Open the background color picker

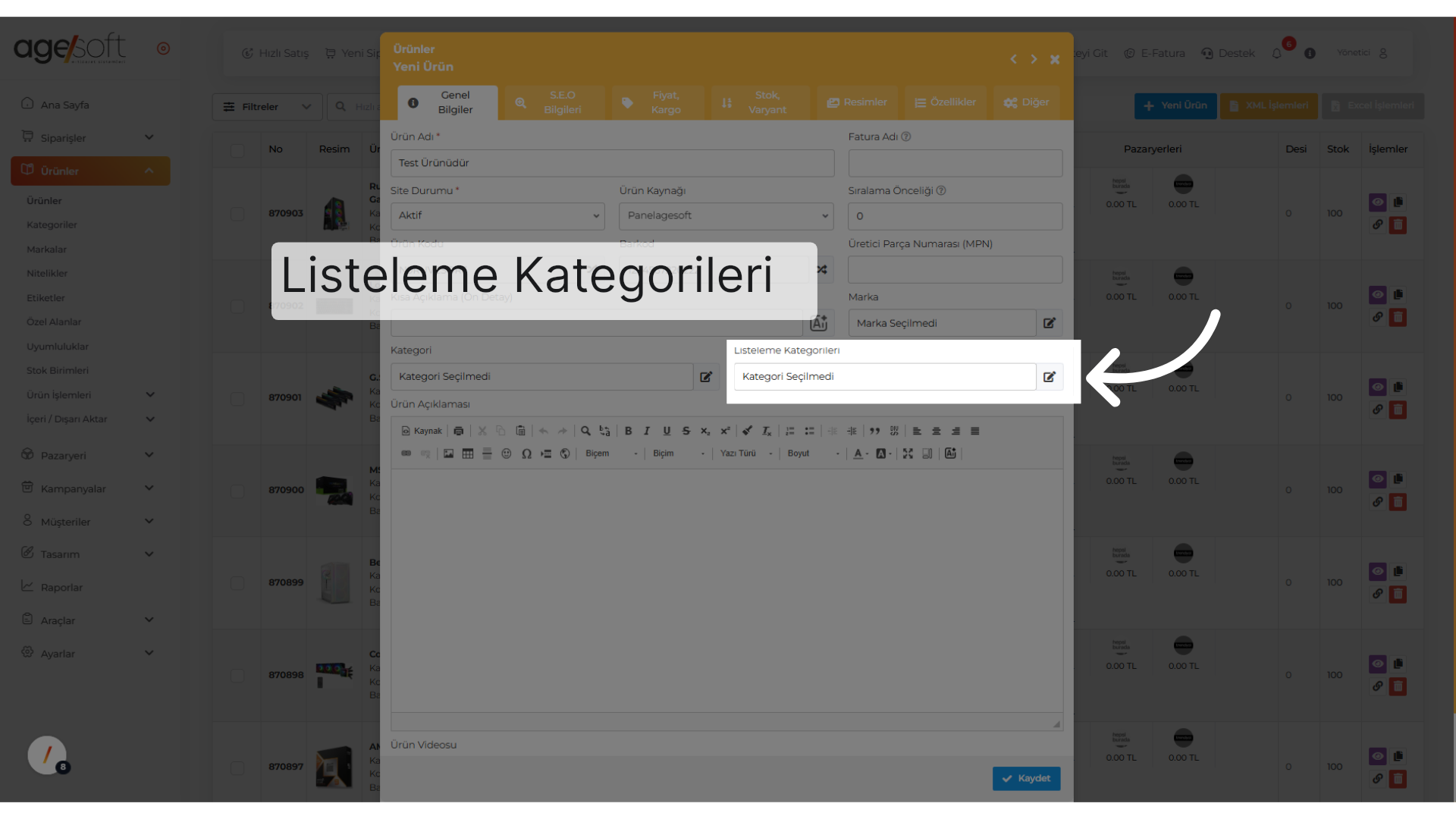pos(883,453)
